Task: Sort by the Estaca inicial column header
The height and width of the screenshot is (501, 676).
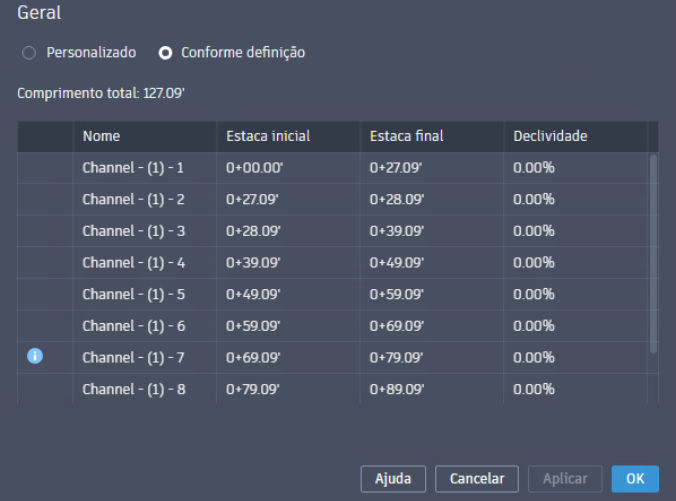Action: point(268,136)
